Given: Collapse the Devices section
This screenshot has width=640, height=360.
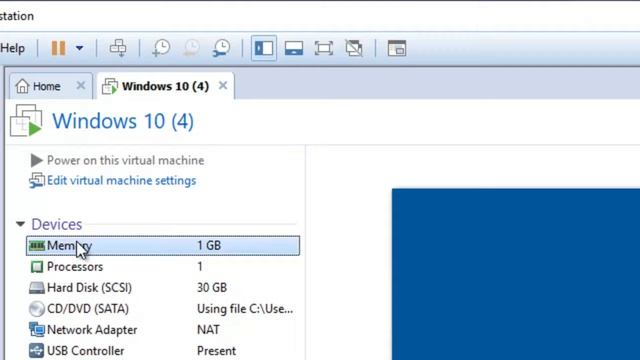Looking at the screenshot, I should click(20, 224).
